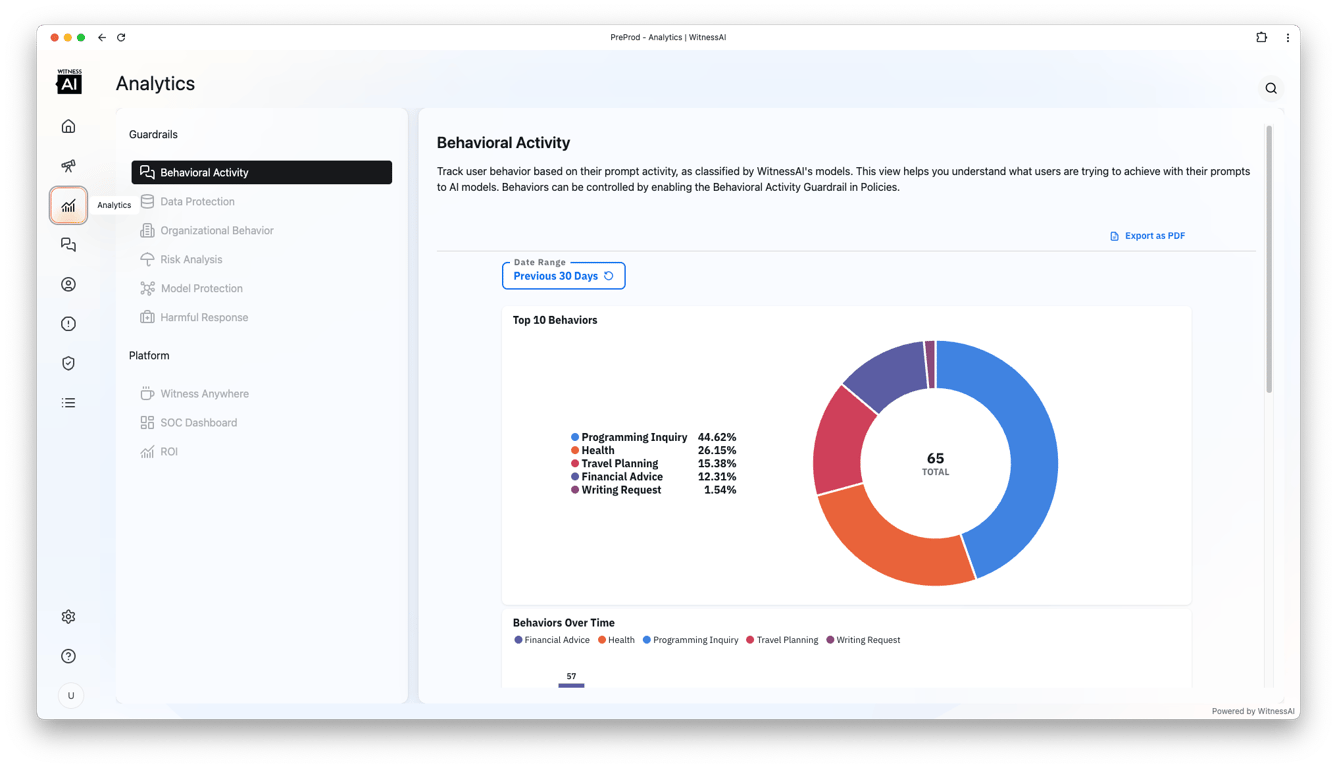Click the Top 10 Behaviors chart title
This screenshot has height=768, width=1337.
pyautogui.click(x=555, y=320)
